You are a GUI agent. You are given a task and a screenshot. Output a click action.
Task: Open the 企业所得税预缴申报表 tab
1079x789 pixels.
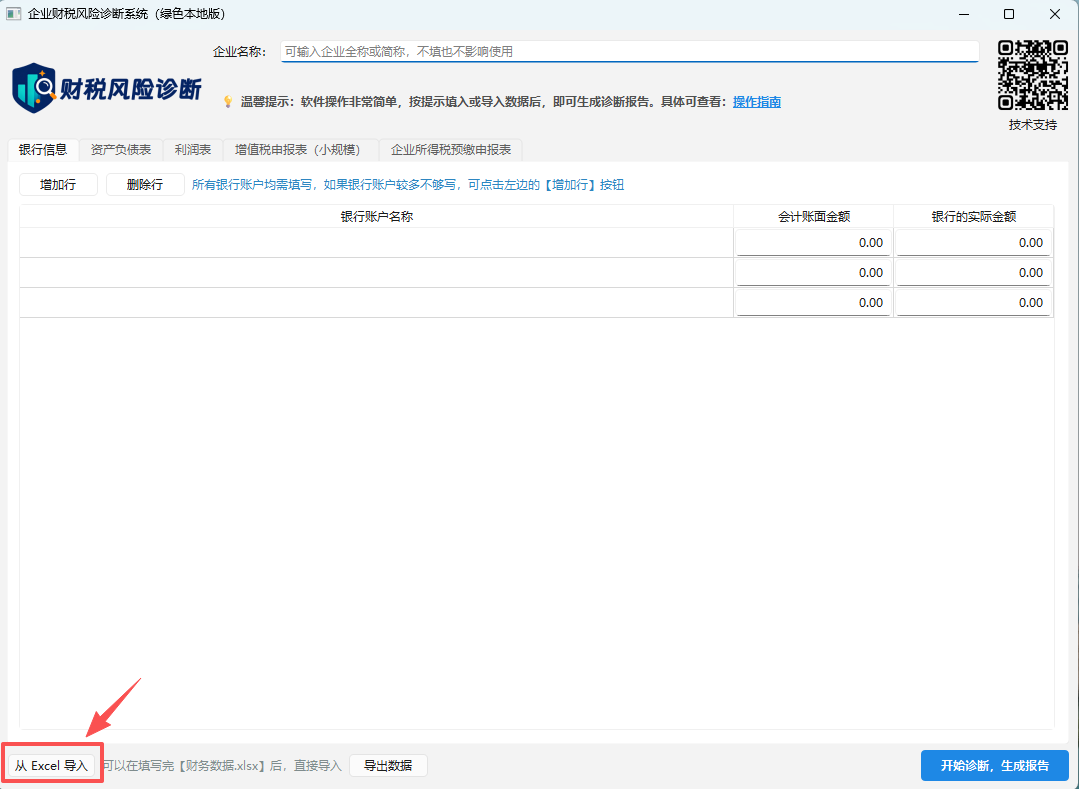point(451,149)
